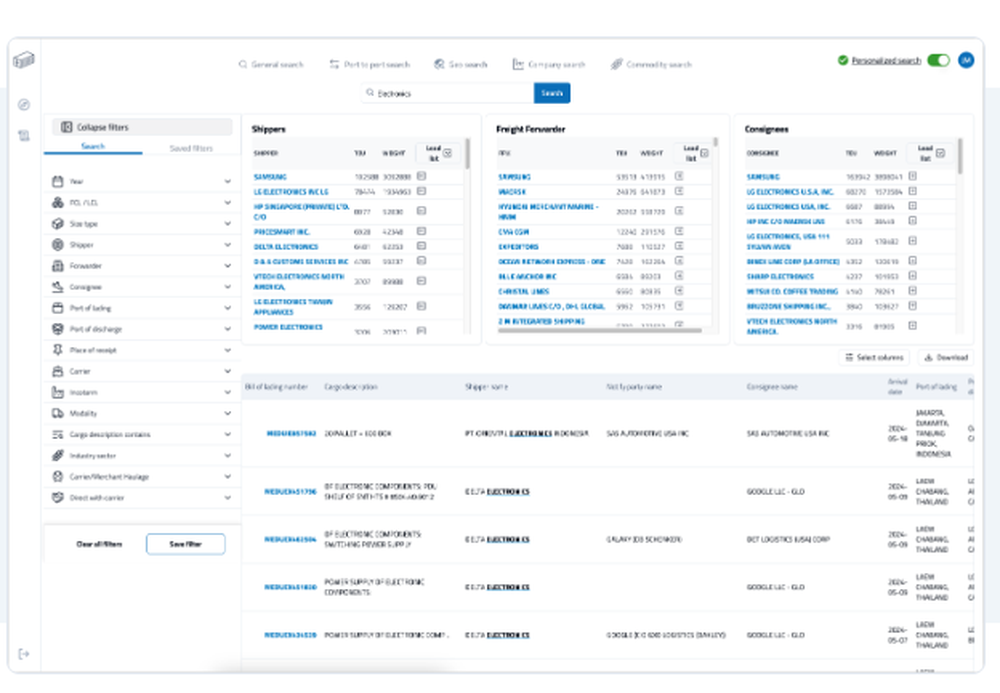The height and width of the screenshot is (693, 1000).
Task: Click the Size type filter icon
Action: [57, 224]
